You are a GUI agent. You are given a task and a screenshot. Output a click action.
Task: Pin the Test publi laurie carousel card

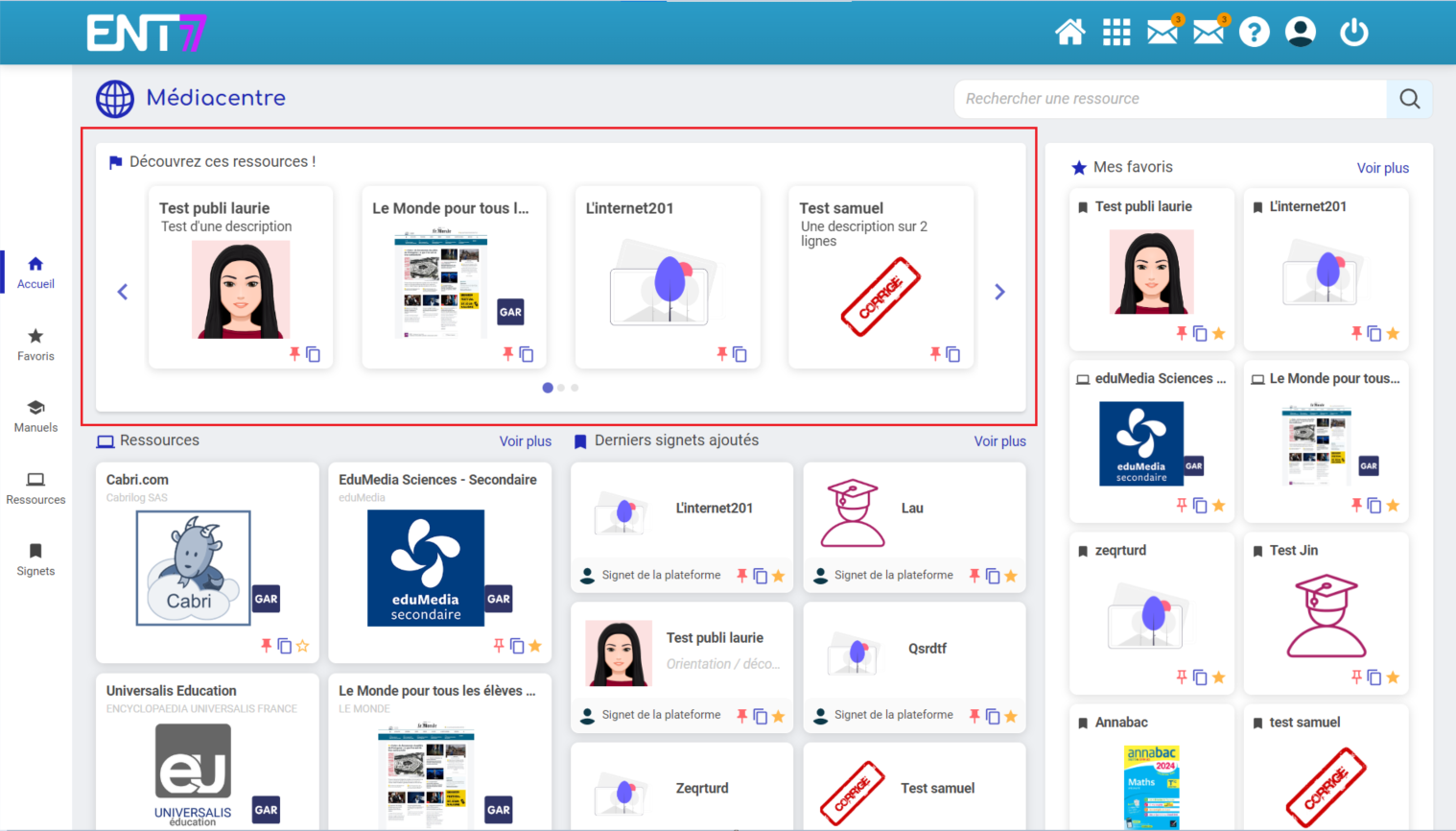[294, 354]
